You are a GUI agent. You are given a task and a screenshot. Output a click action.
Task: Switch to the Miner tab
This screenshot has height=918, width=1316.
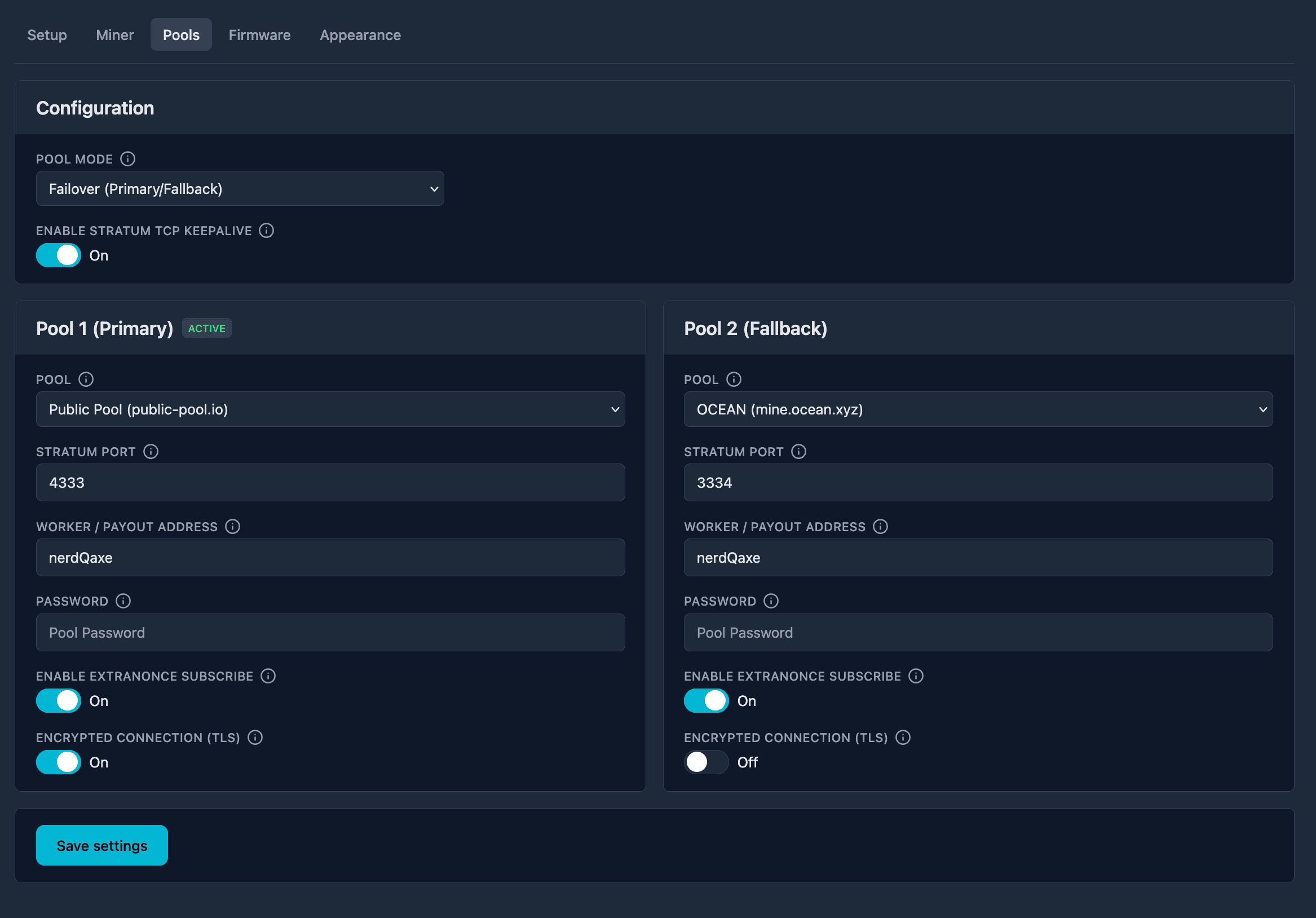(114, 34)
